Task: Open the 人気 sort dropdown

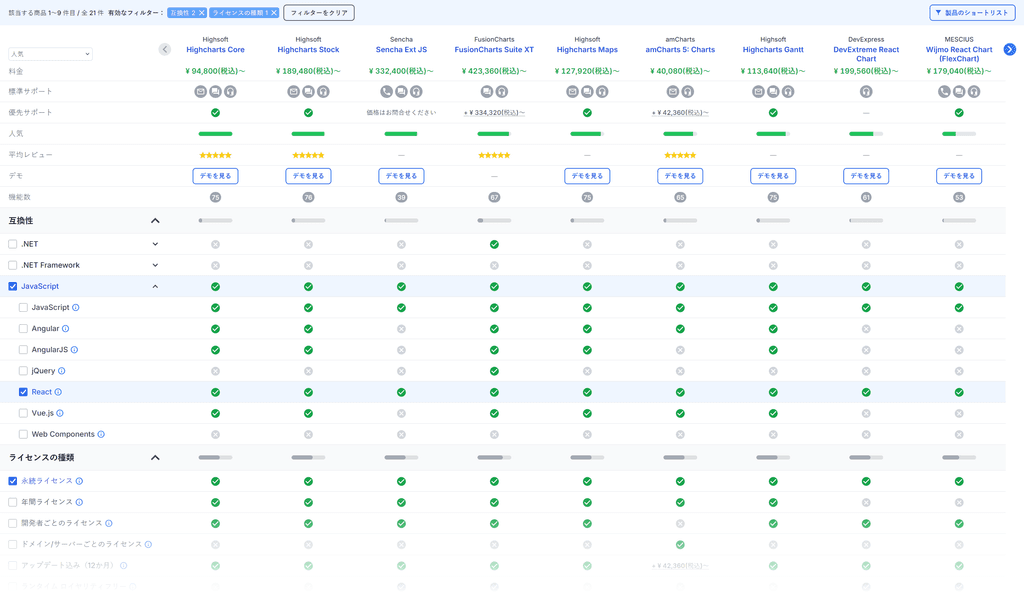Action: coord(50,54)
